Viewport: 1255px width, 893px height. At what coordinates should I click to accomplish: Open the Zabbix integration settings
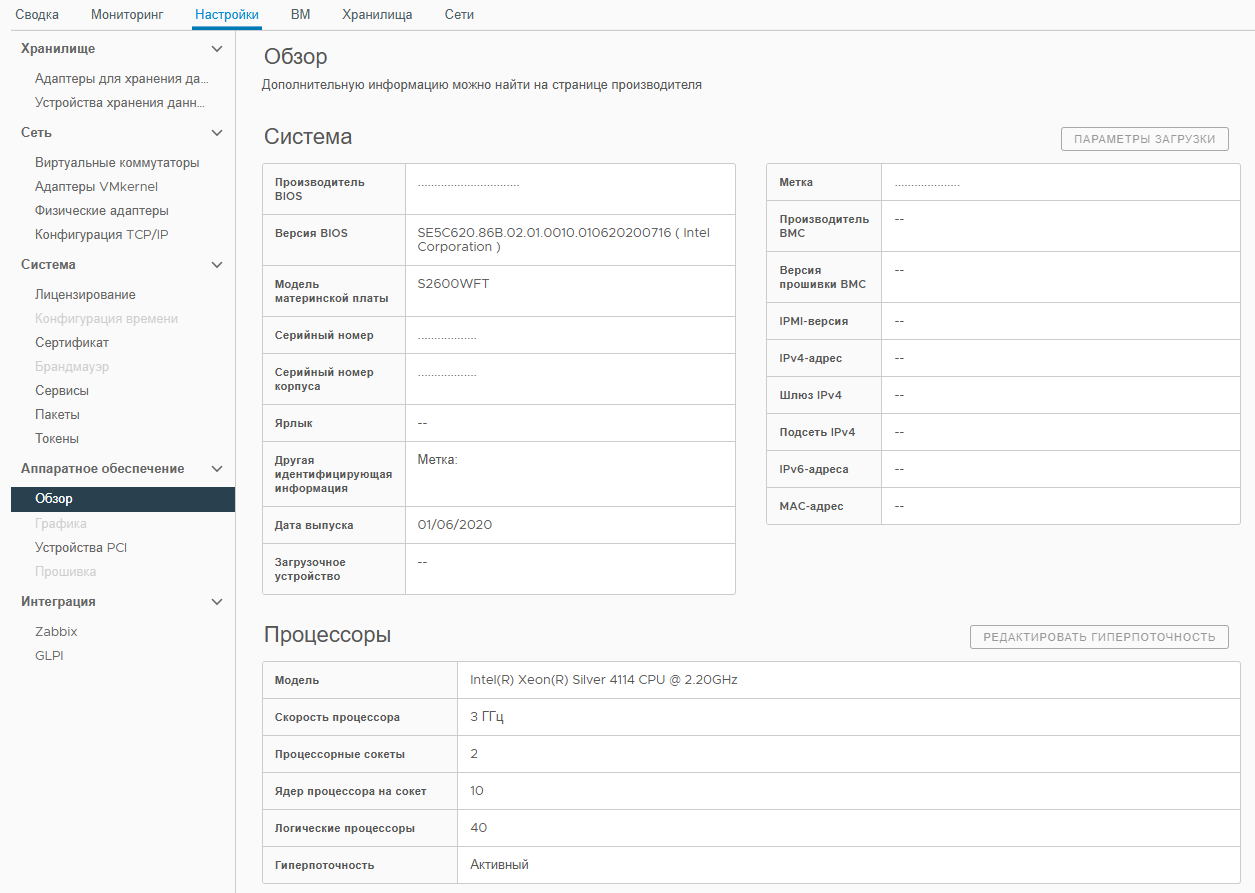56,632
